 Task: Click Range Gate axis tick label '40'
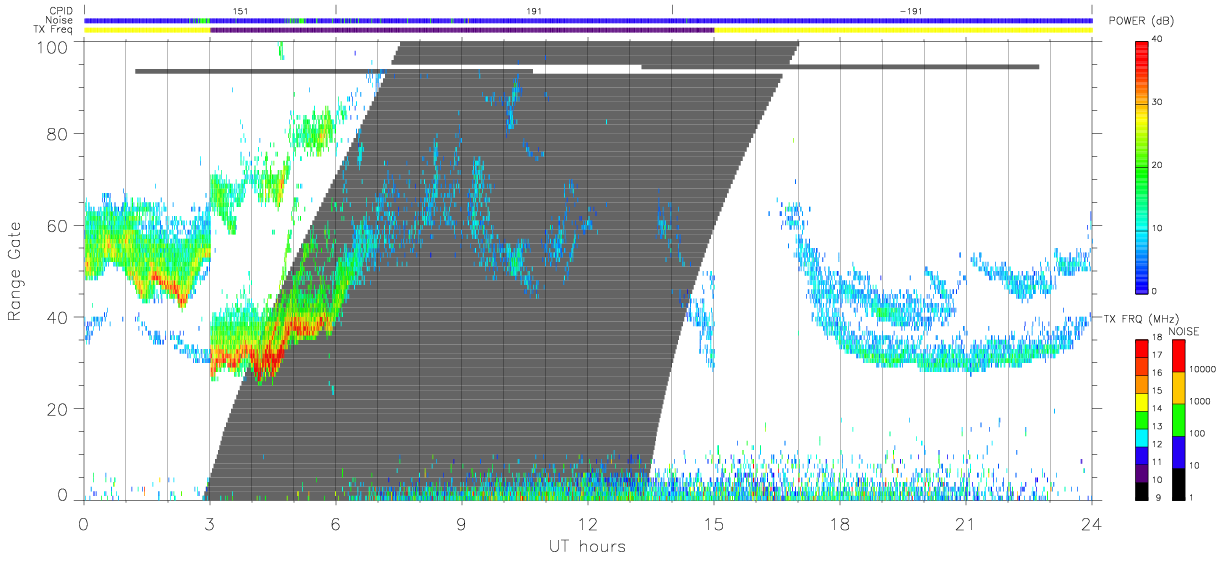(x=59, y=317)
